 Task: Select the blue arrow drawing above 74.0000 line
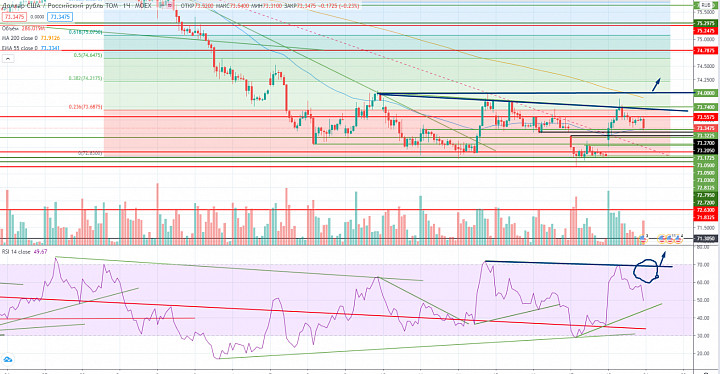[x=657, y=84]
